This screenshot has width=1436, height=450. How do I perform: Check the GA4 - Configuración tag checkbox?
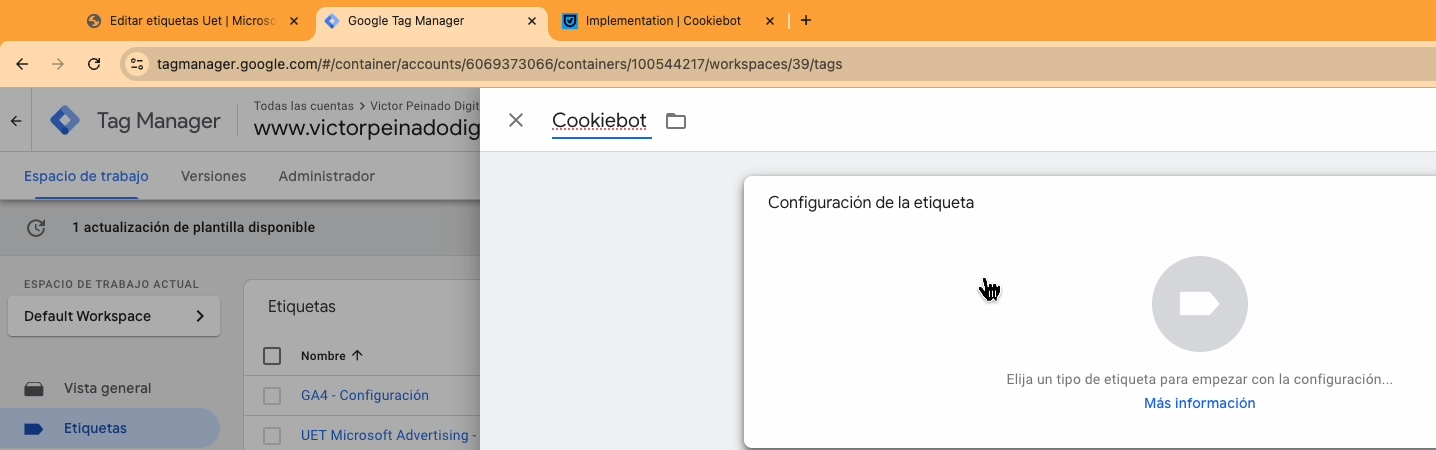[x=272, y=396]
